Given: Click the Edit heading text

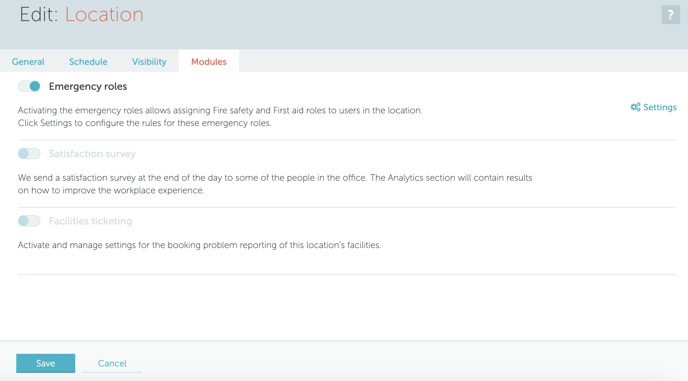Looking at the screenshot, I should click(x=39, y=14).
